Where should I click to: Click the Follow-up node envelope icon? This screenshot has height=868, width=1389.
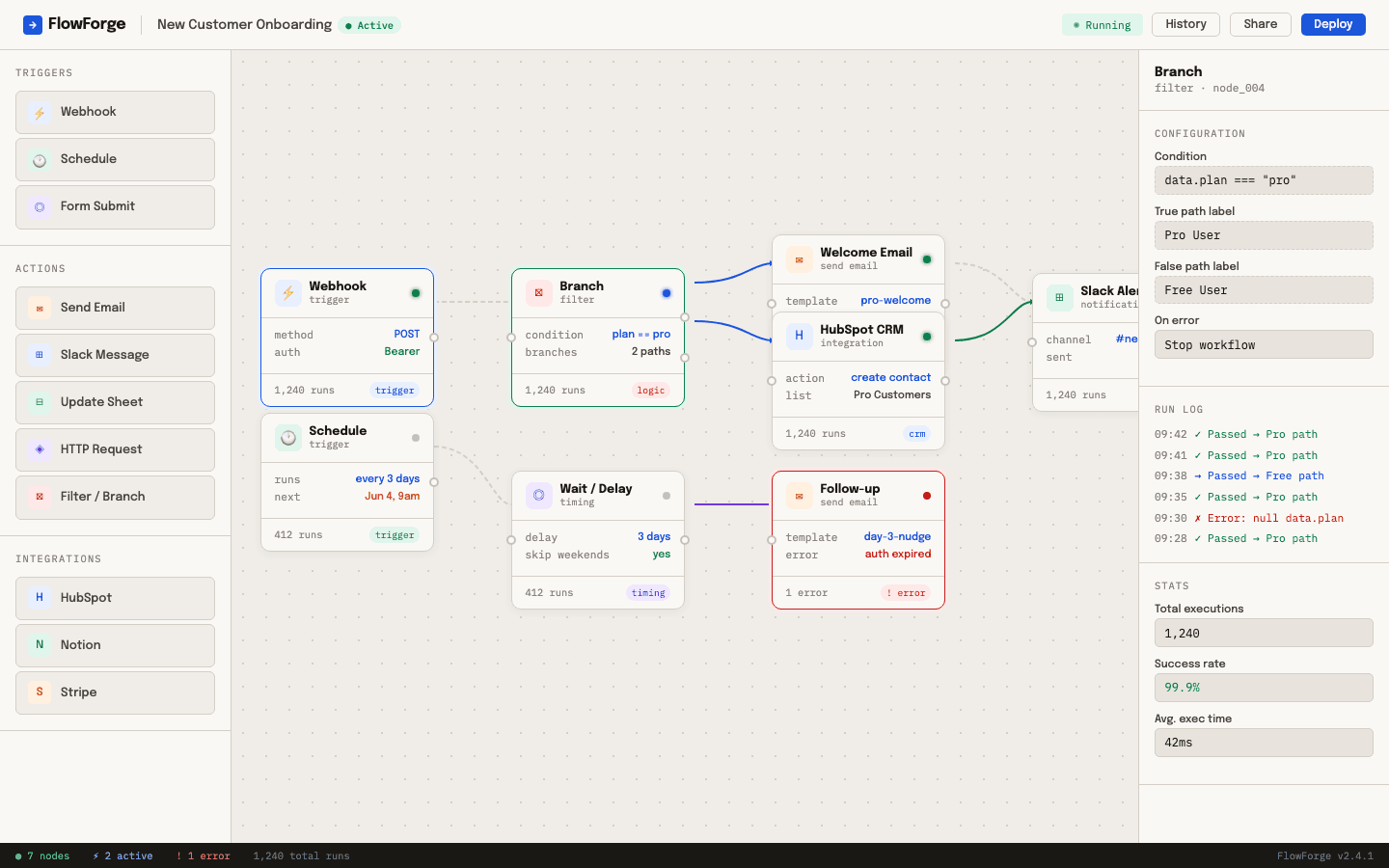click(x=799, y=496)
